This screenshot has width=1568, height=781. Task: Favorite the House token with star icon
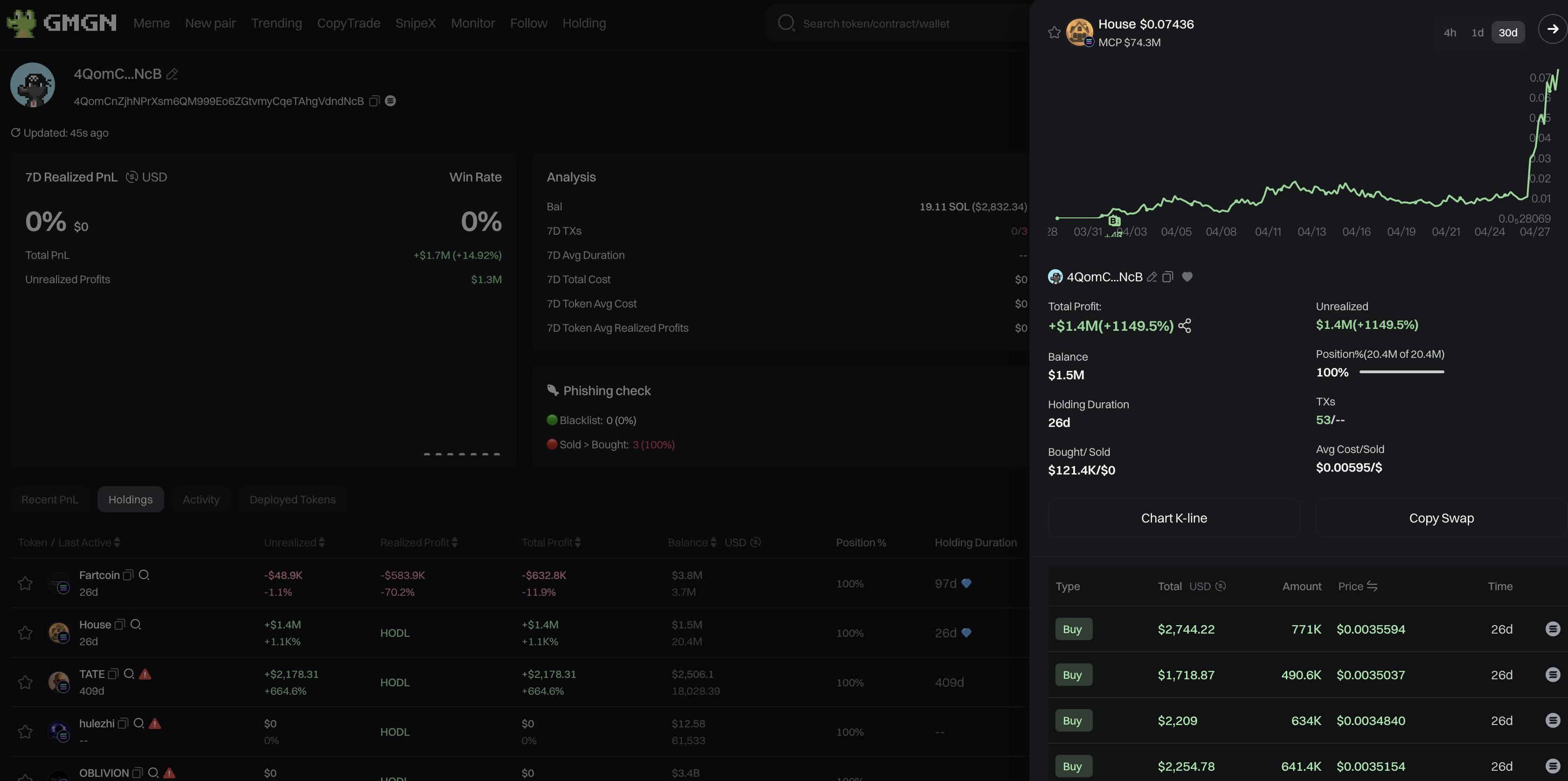(x=1054, y=32)
